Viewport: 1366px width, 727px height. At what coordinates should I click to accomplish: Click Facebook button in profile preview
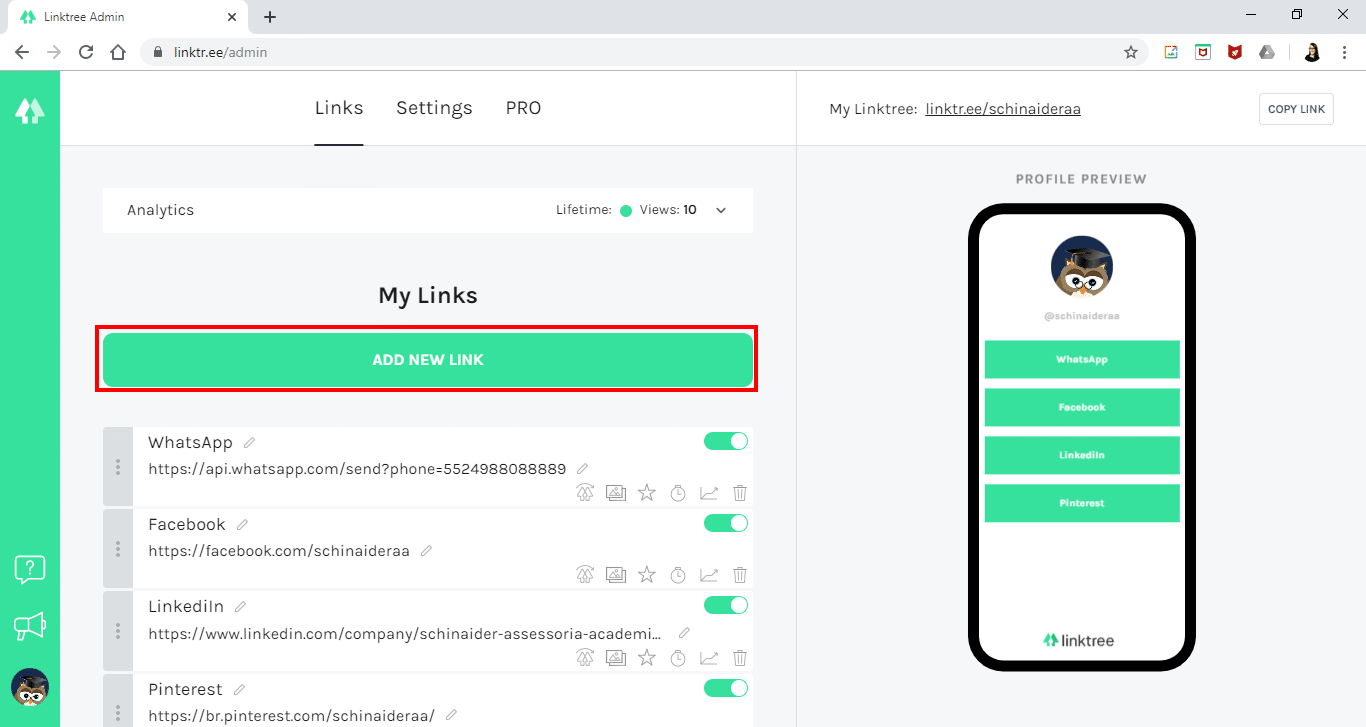click(1082, 407)
